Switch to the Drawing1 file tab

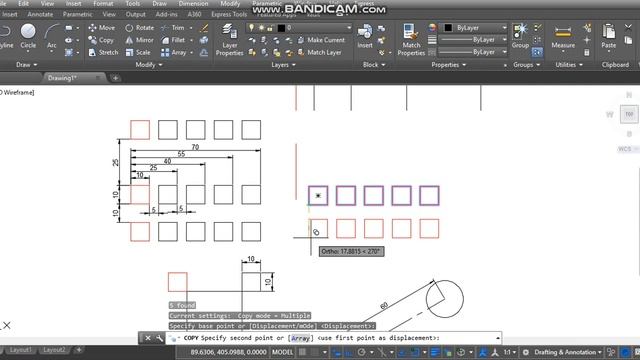pyautogui.click(x=73, y=78)
